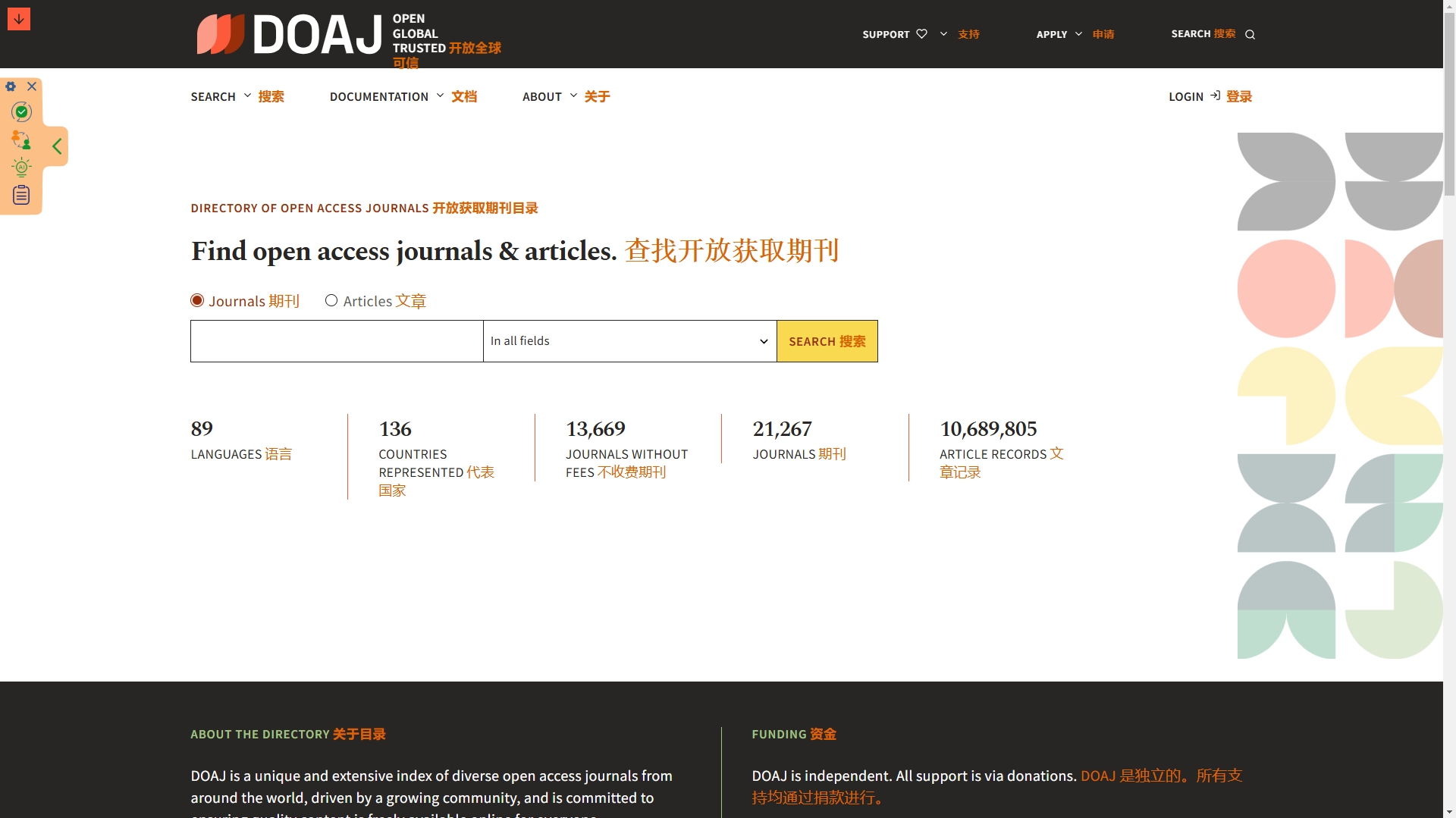Click the '136 Countries Represented' statistic
The width and height of the screenshot is (1456, 818).
click(x=436, y=457)
